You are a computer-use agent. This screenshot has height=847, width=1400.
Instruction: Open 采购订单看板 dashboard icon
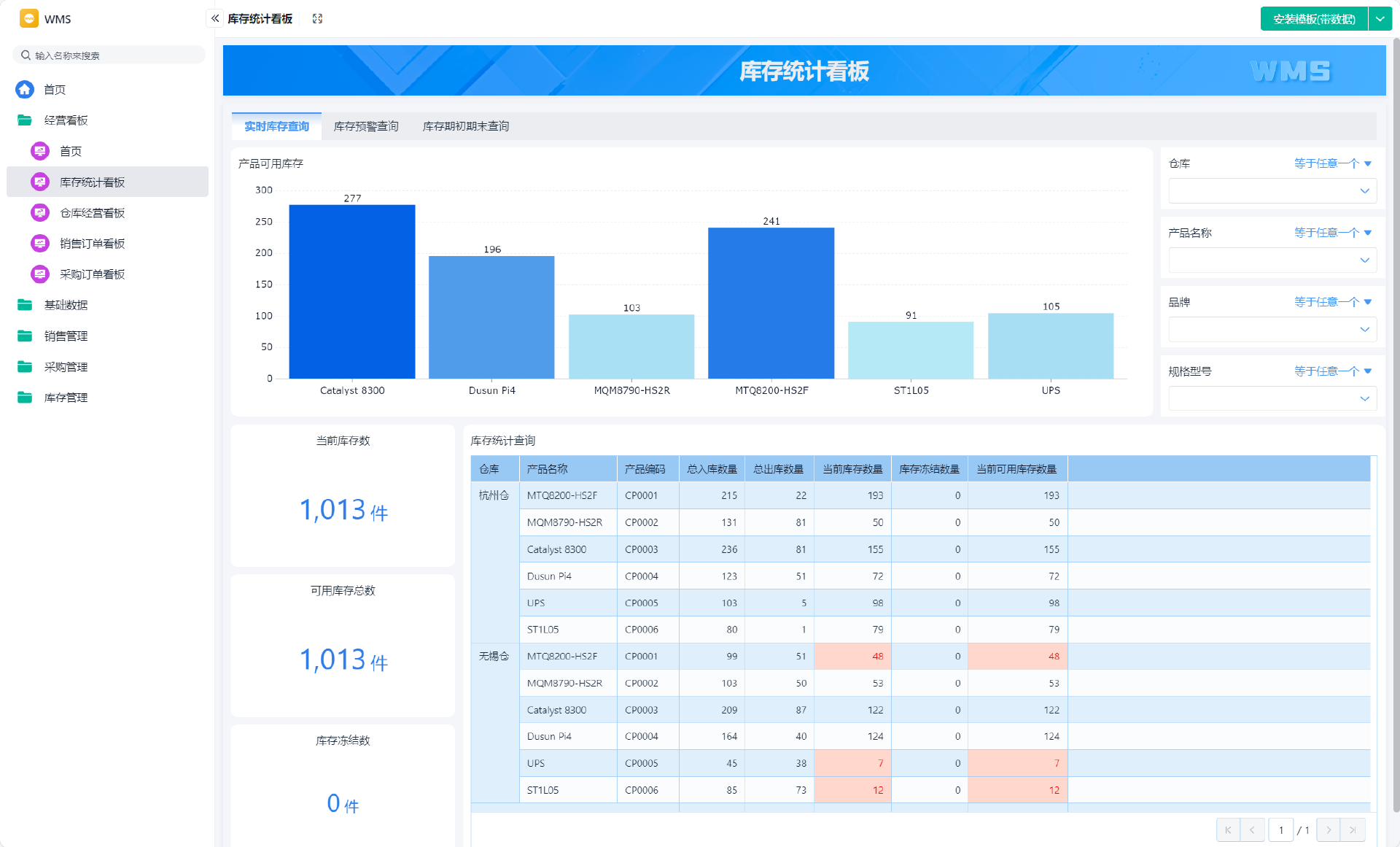tap(40, 274)
